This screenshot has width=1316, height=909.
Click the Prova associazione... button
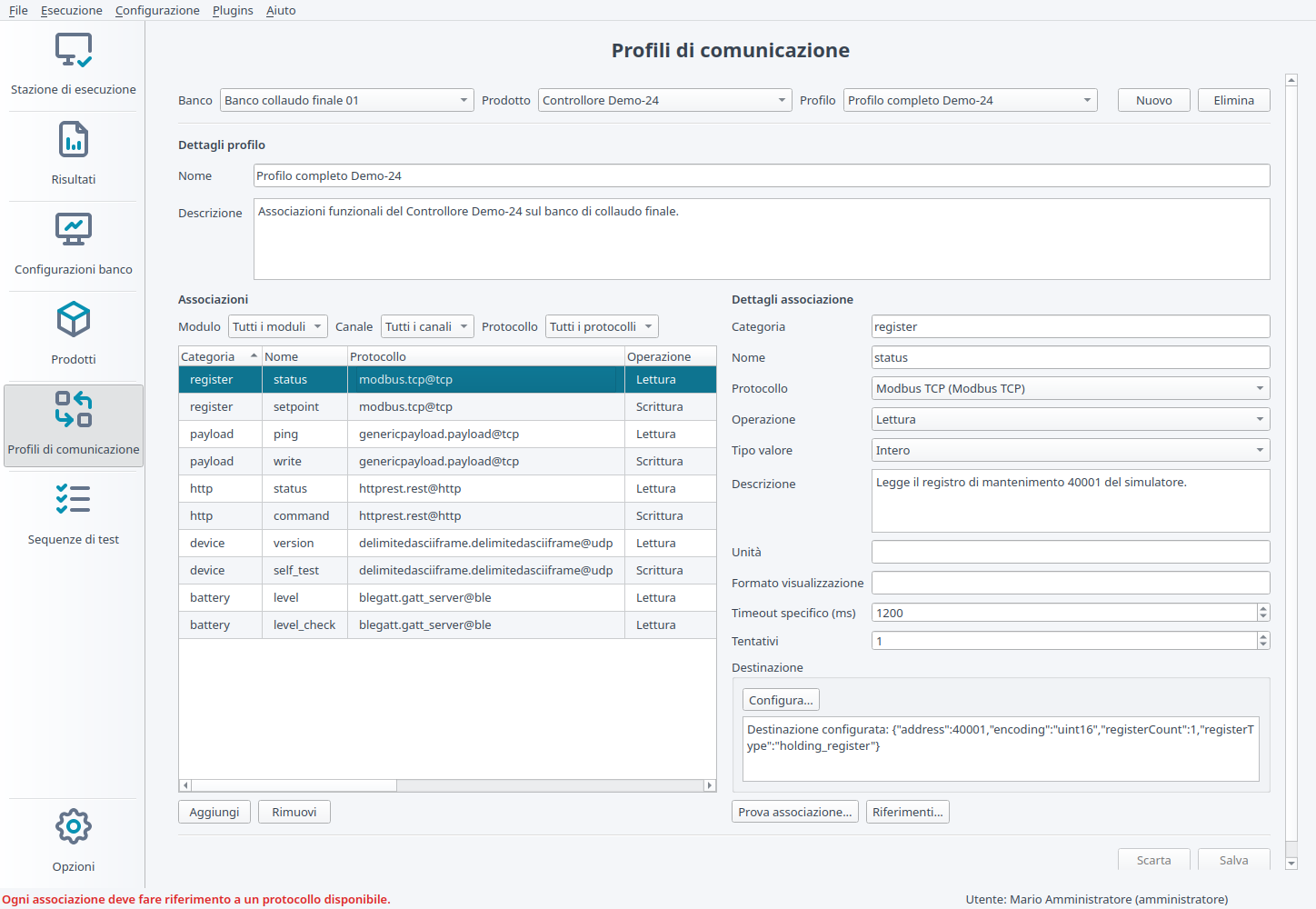(x=795, y=812)
